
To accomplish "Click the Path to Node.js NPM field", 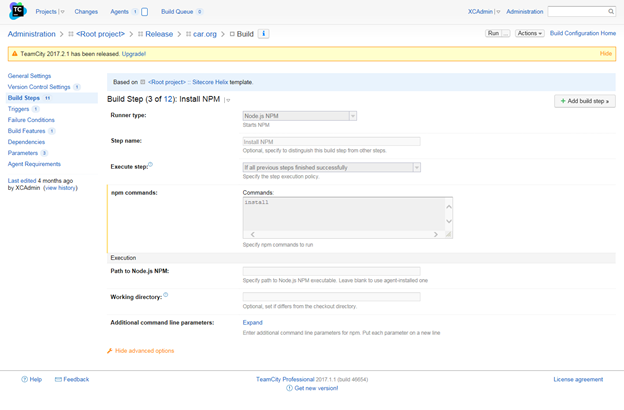I will click(x=331, y=271).
